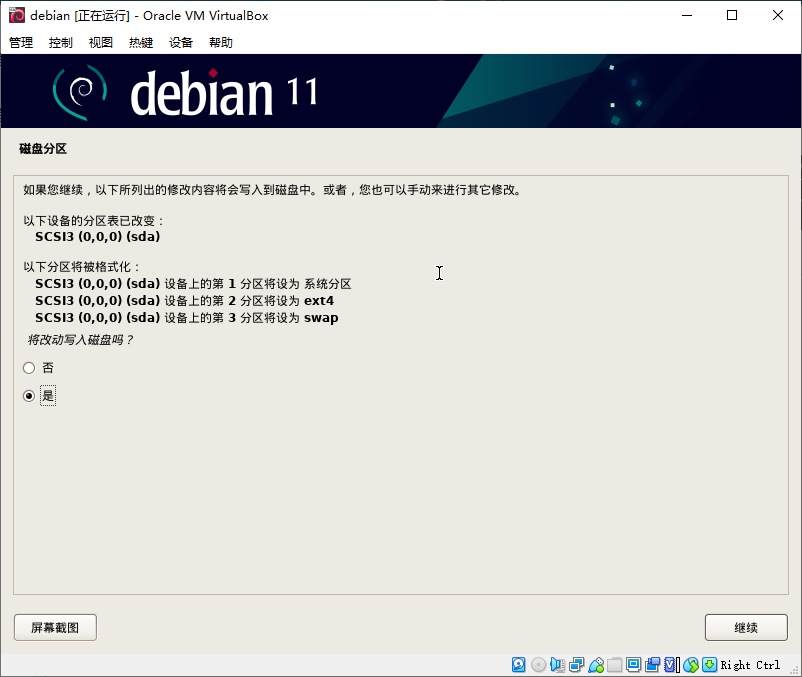Click the 磁盘分区 heading
Screen dimensions: 802x677
click(43, 149)
